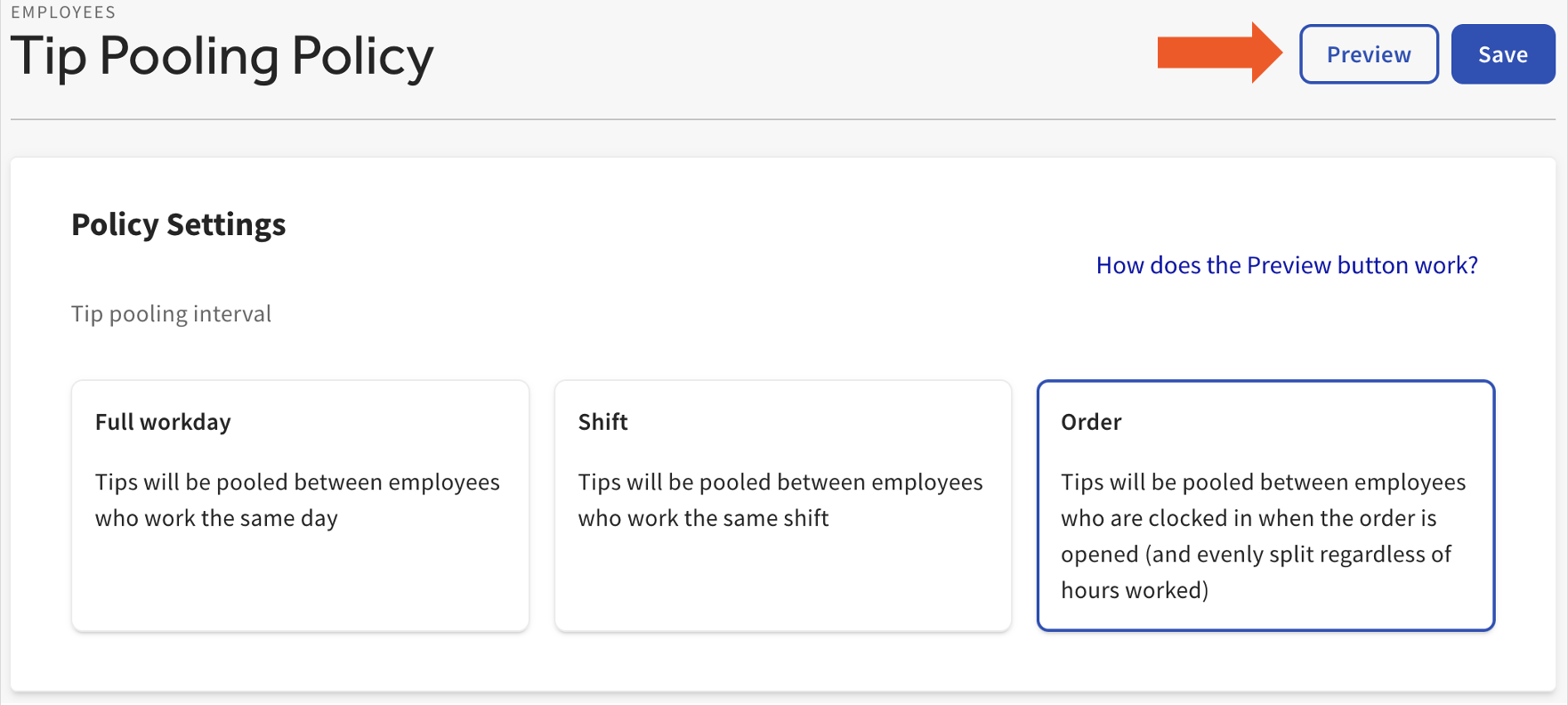Click the Shift card description text
Image resolution: width=1568 pixels, height=705 pixels.
click(x=780, y=499)
